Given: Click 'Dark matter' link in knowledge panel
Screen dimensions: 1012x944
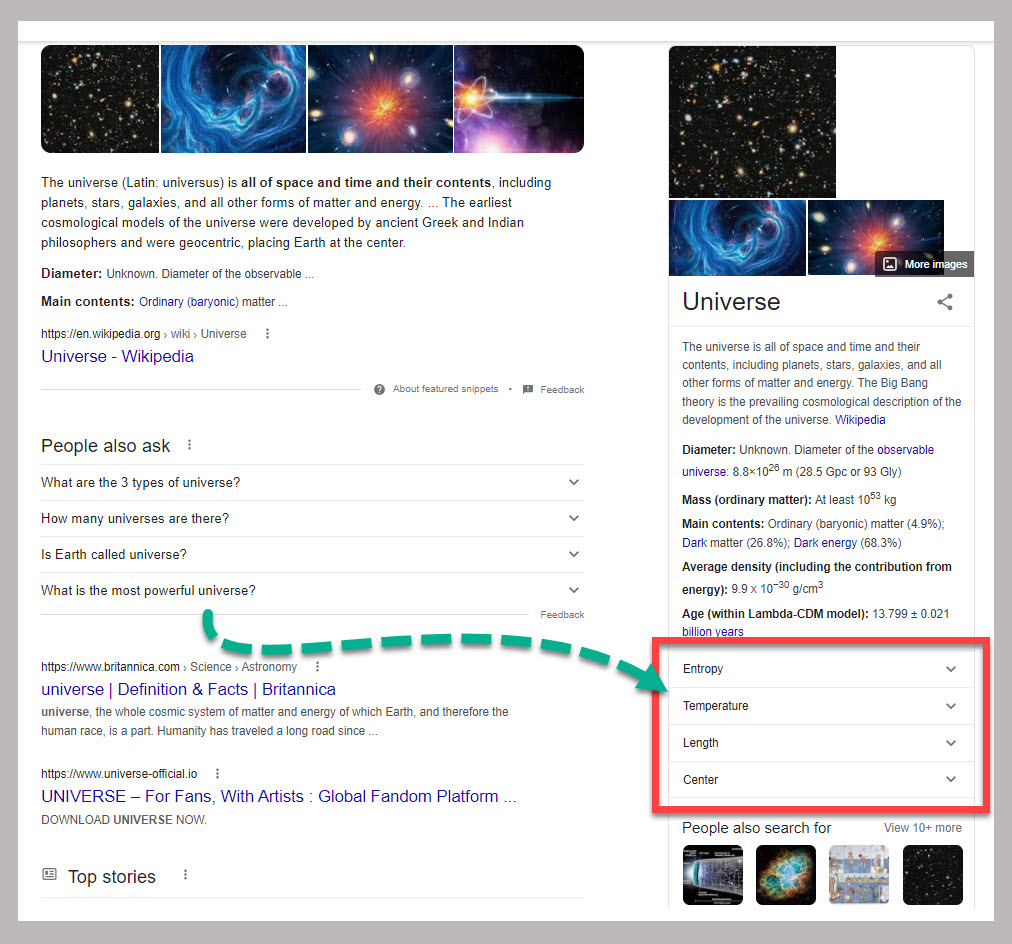Looking at the screenshot, I should tap(694, 543).
